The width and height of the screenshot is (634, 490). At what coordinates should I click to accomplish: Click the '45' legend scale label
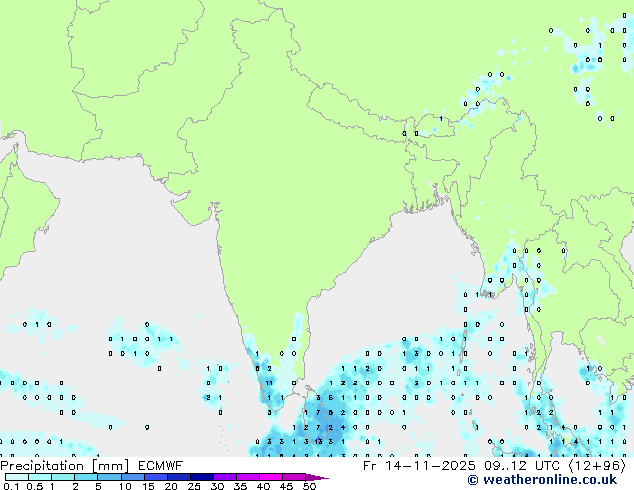coord(286,486)
